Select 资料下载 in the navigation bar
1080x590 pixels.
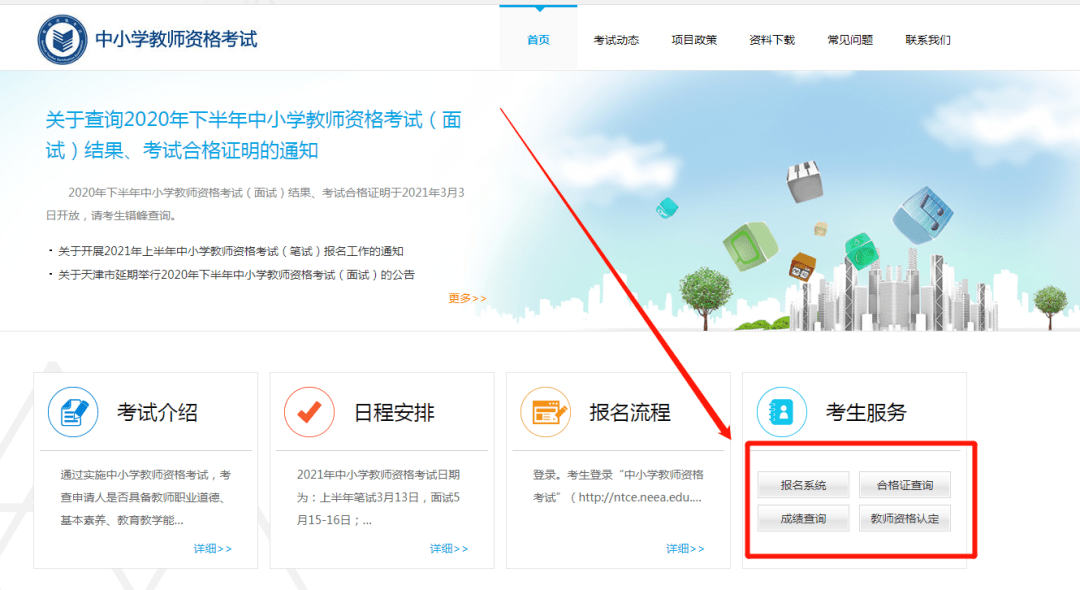[x=772, y=40]
